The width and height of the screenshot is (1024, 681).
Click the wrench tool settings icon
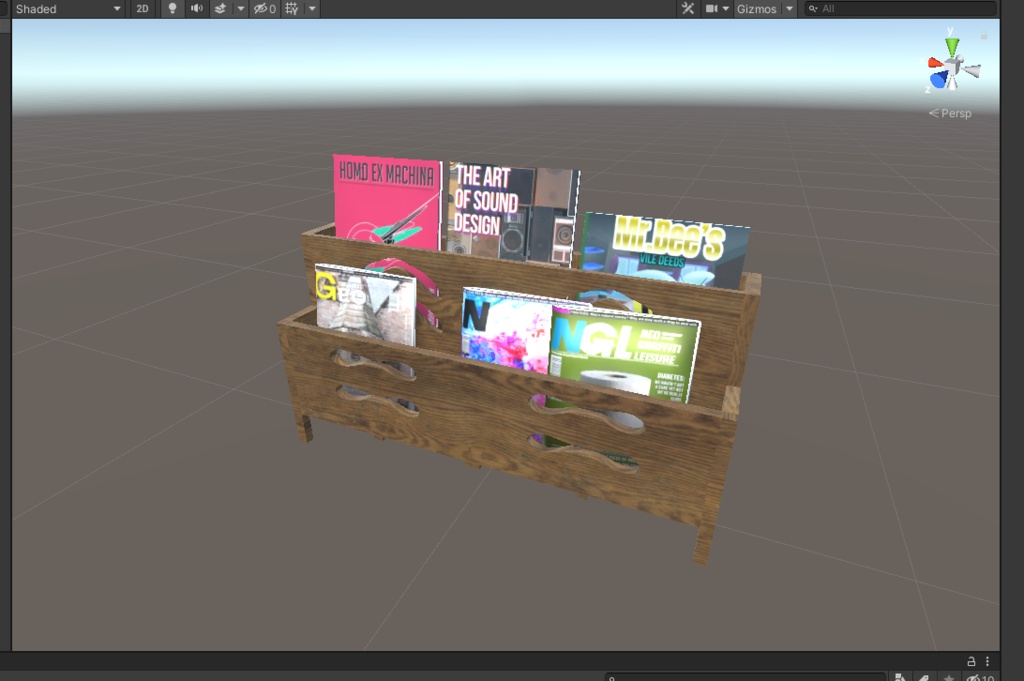(688, 9)
